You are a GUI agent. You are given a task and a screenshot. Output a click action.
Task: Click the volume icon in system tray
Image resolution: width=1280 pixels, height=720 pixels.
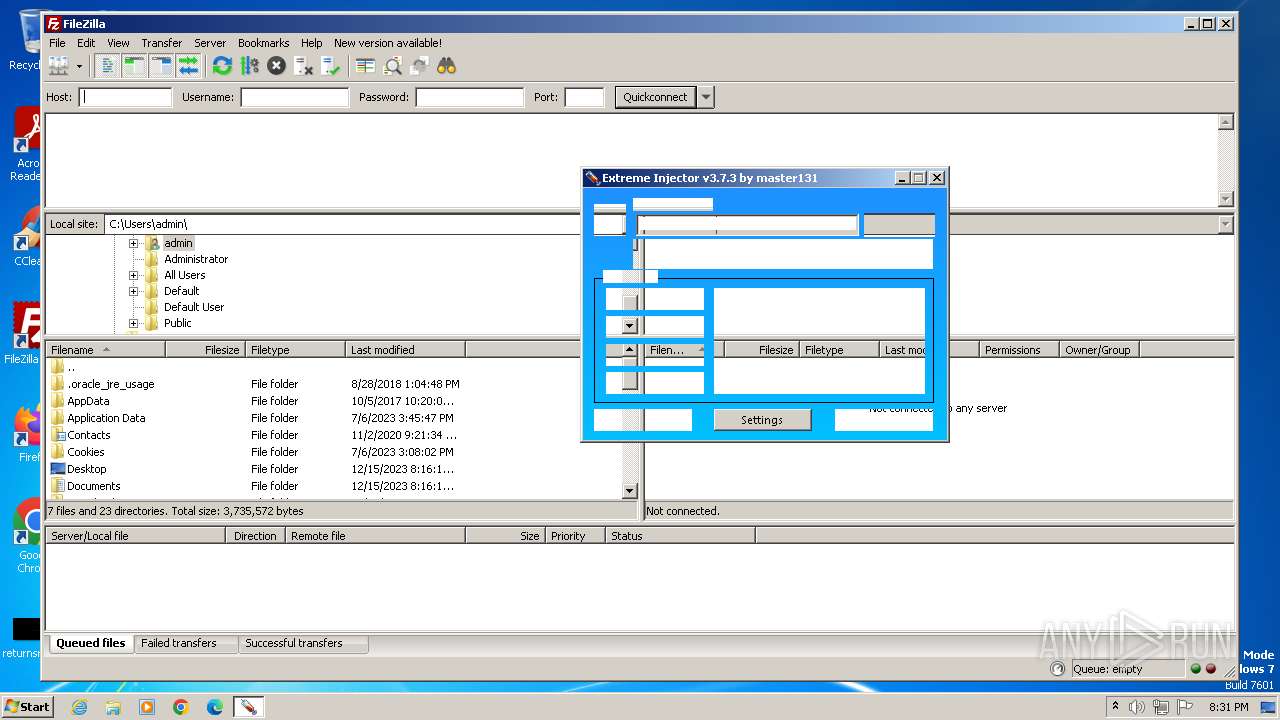1137,707
